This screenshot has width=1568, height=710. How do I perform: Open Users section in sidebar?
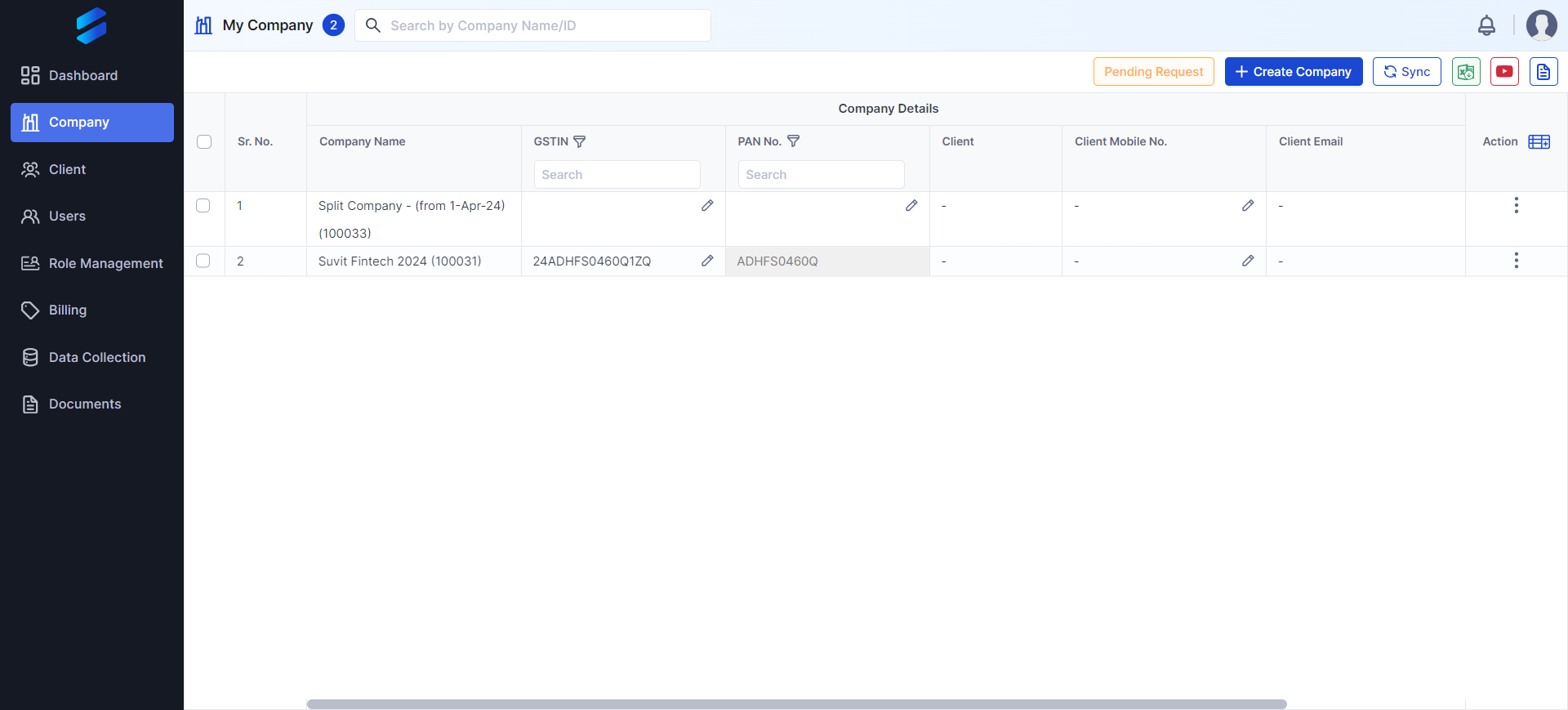[91, 217]
